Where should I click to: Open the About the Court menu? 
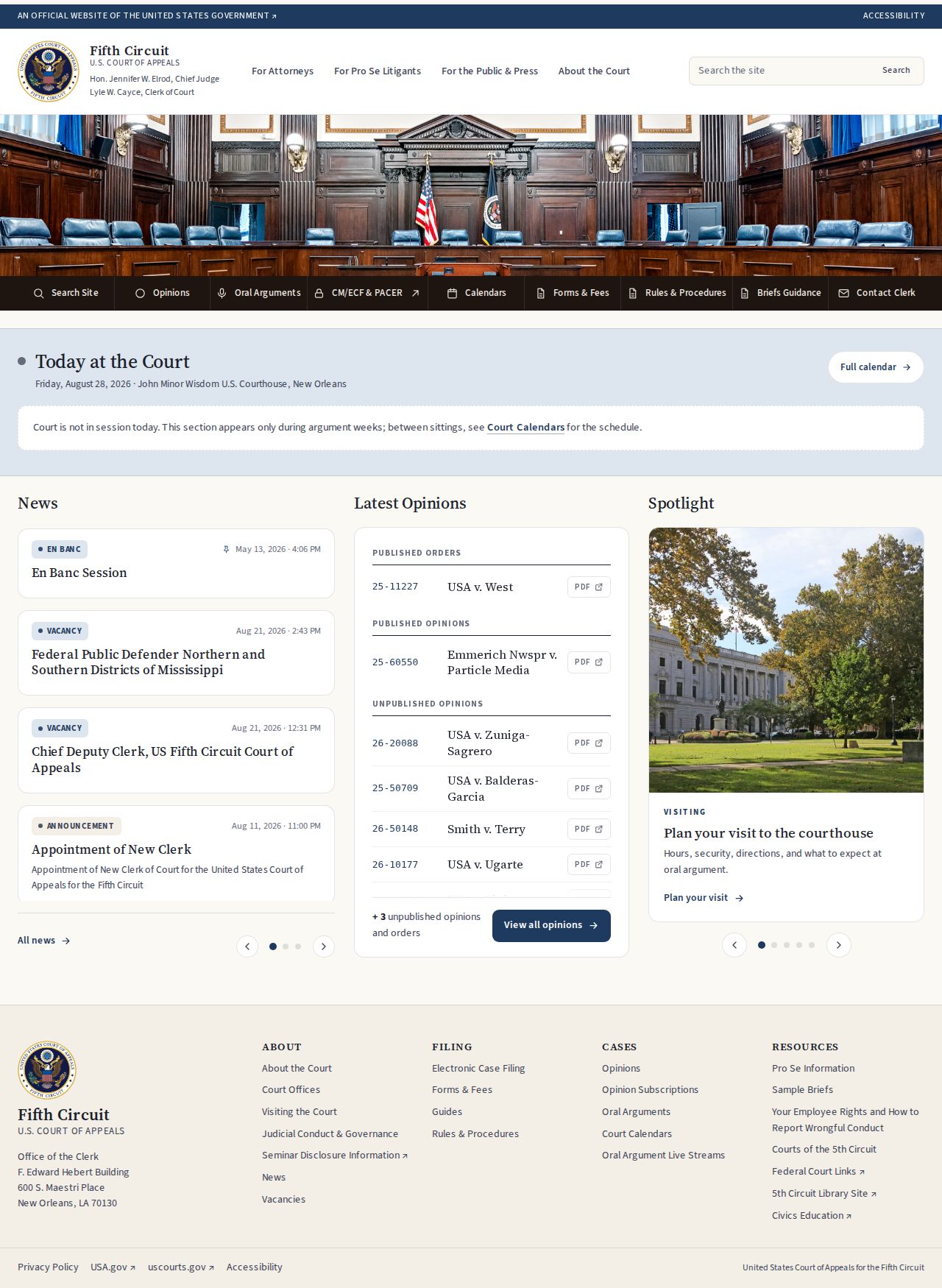(x=594, y=71)
